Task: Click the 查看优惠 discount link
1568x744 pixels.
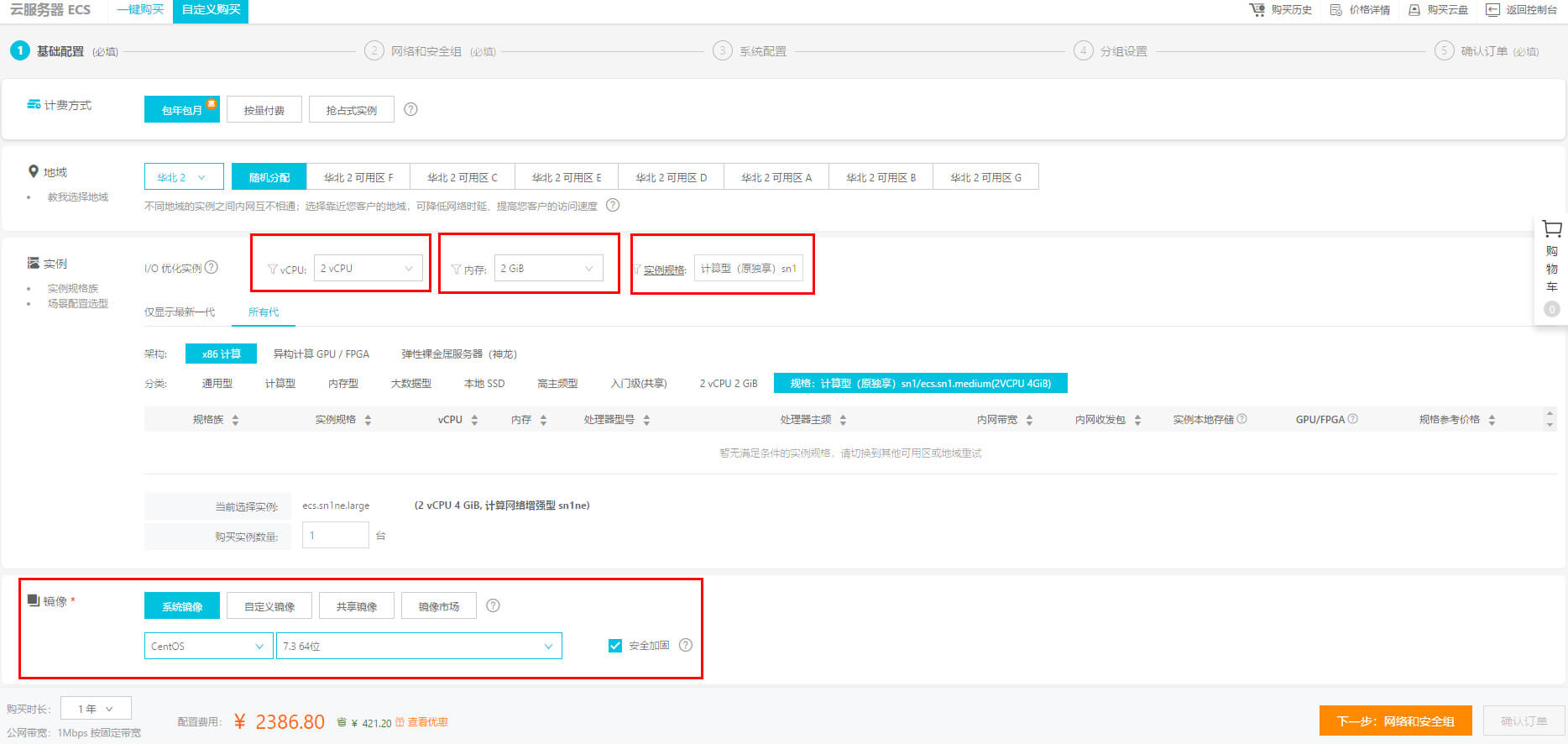Action: tap(426, 722)
